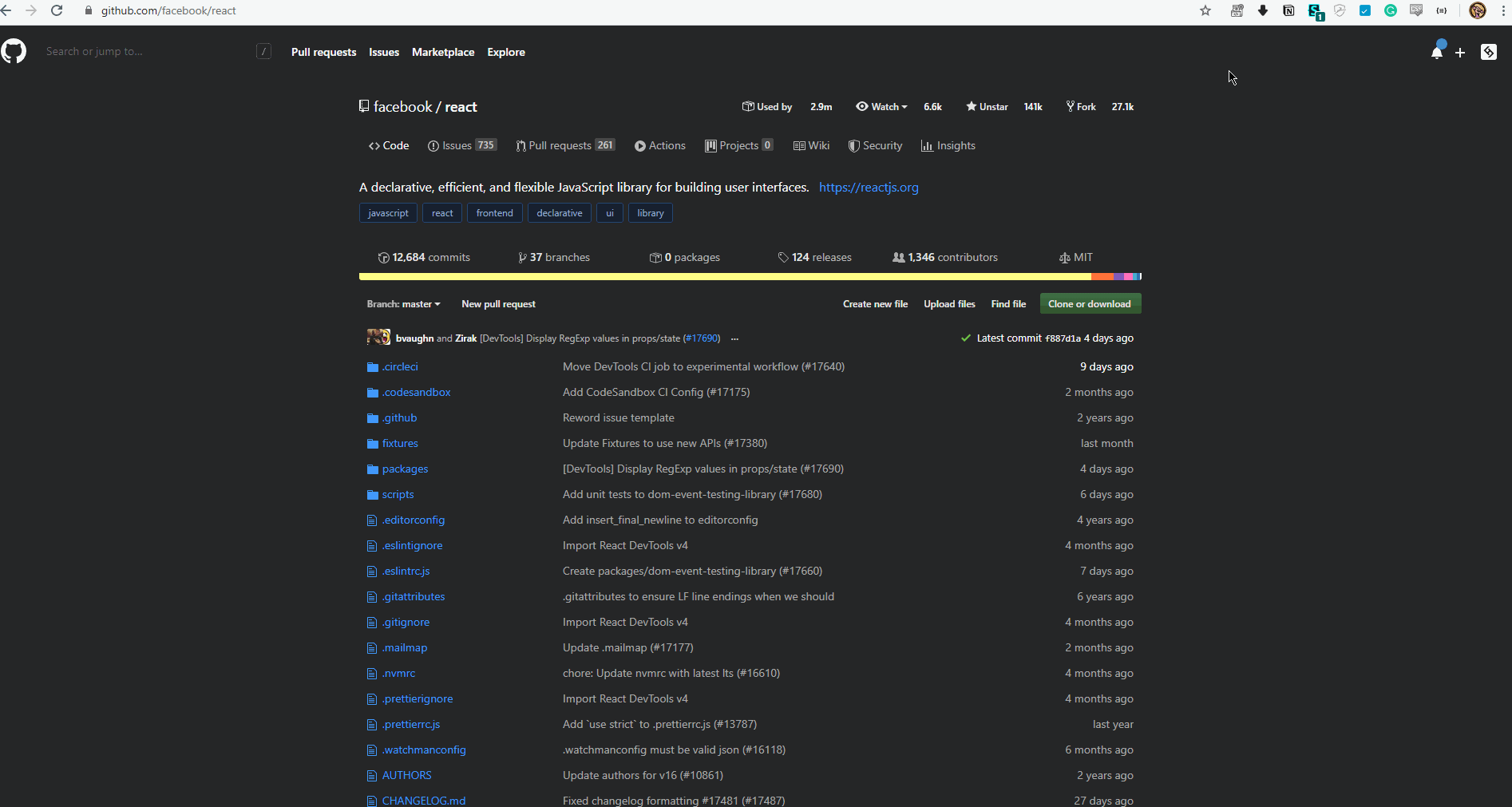Click the language breakdown color bar
This screenshot has width=1512, height=807.
click(750, 277)
